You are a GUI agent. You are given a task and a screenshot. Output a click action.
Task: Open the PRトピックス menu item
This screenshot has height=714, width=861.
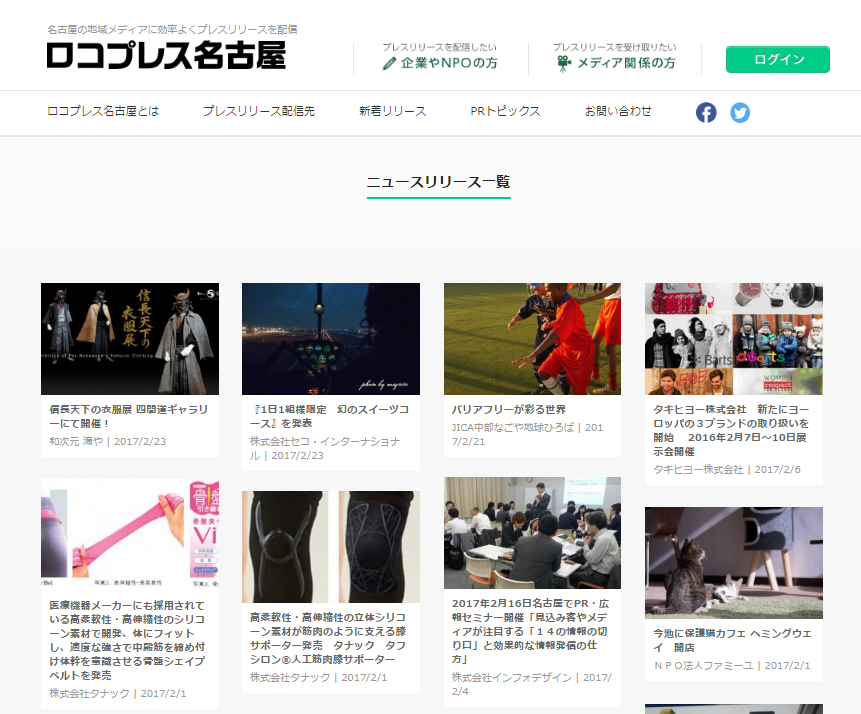pos(505,111)
